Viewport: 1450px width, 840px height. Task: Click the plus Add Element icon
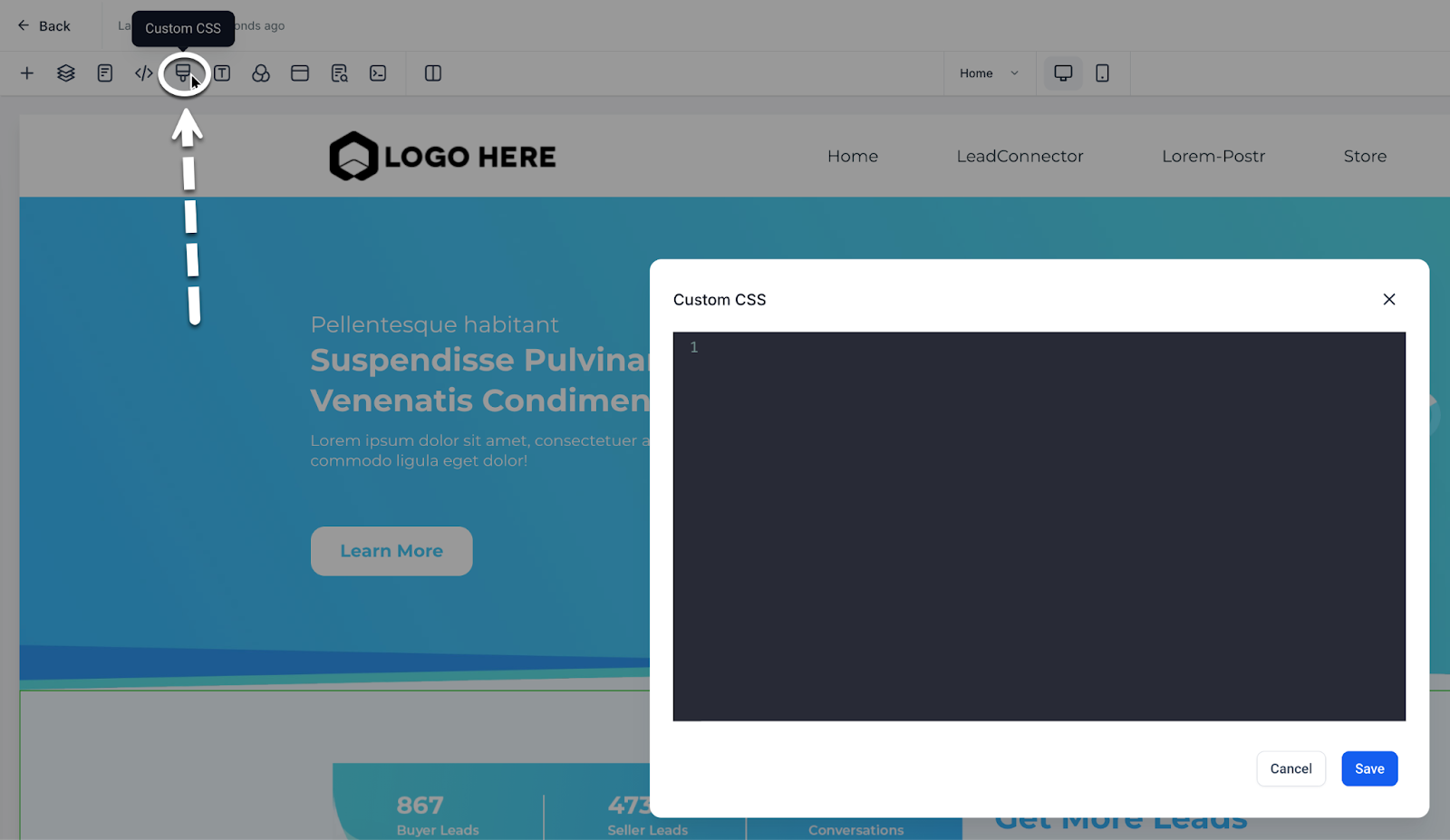click(27, 73)
